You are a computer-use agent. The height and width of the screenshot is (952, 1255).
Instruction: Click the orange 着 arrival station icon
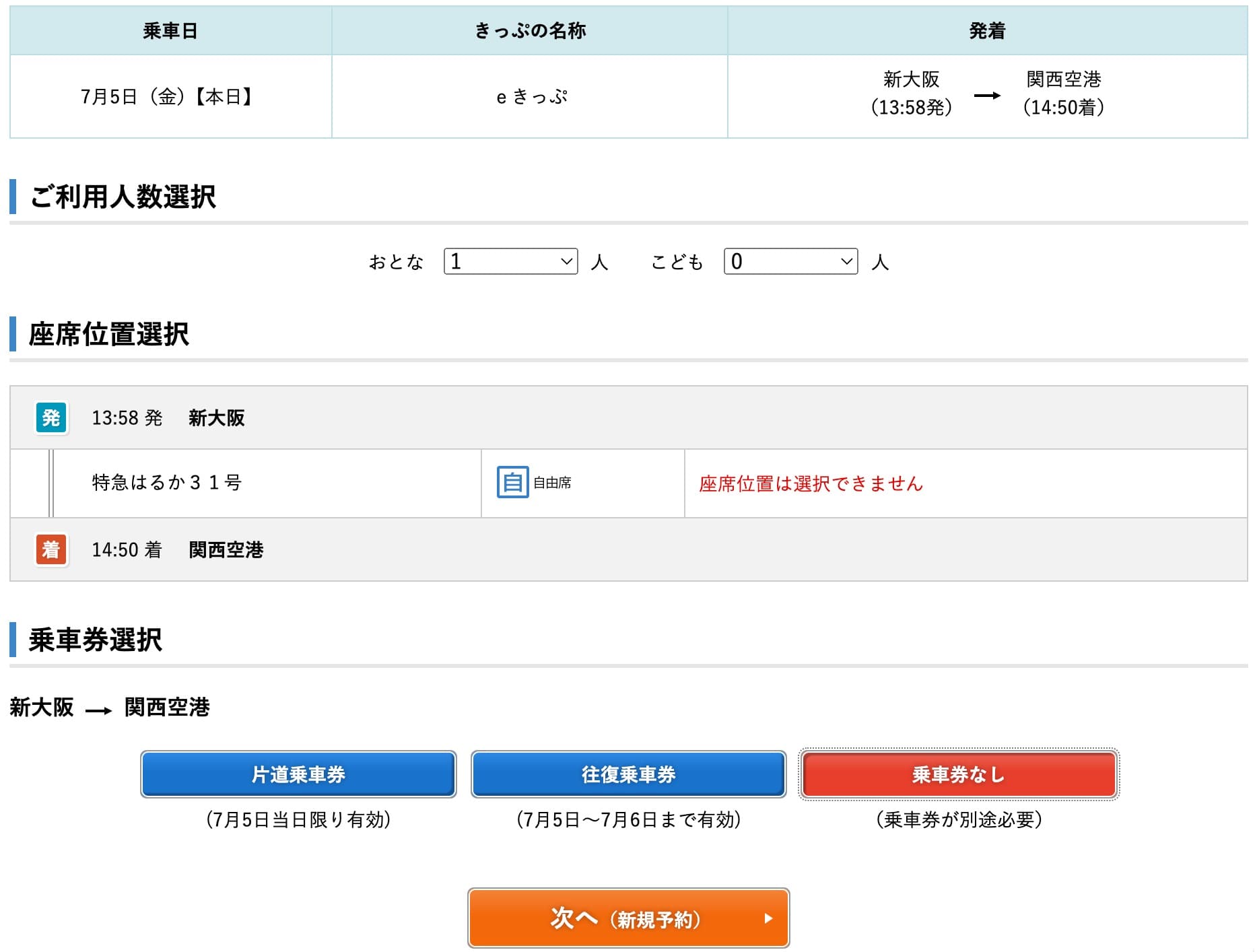pos(51,549)
